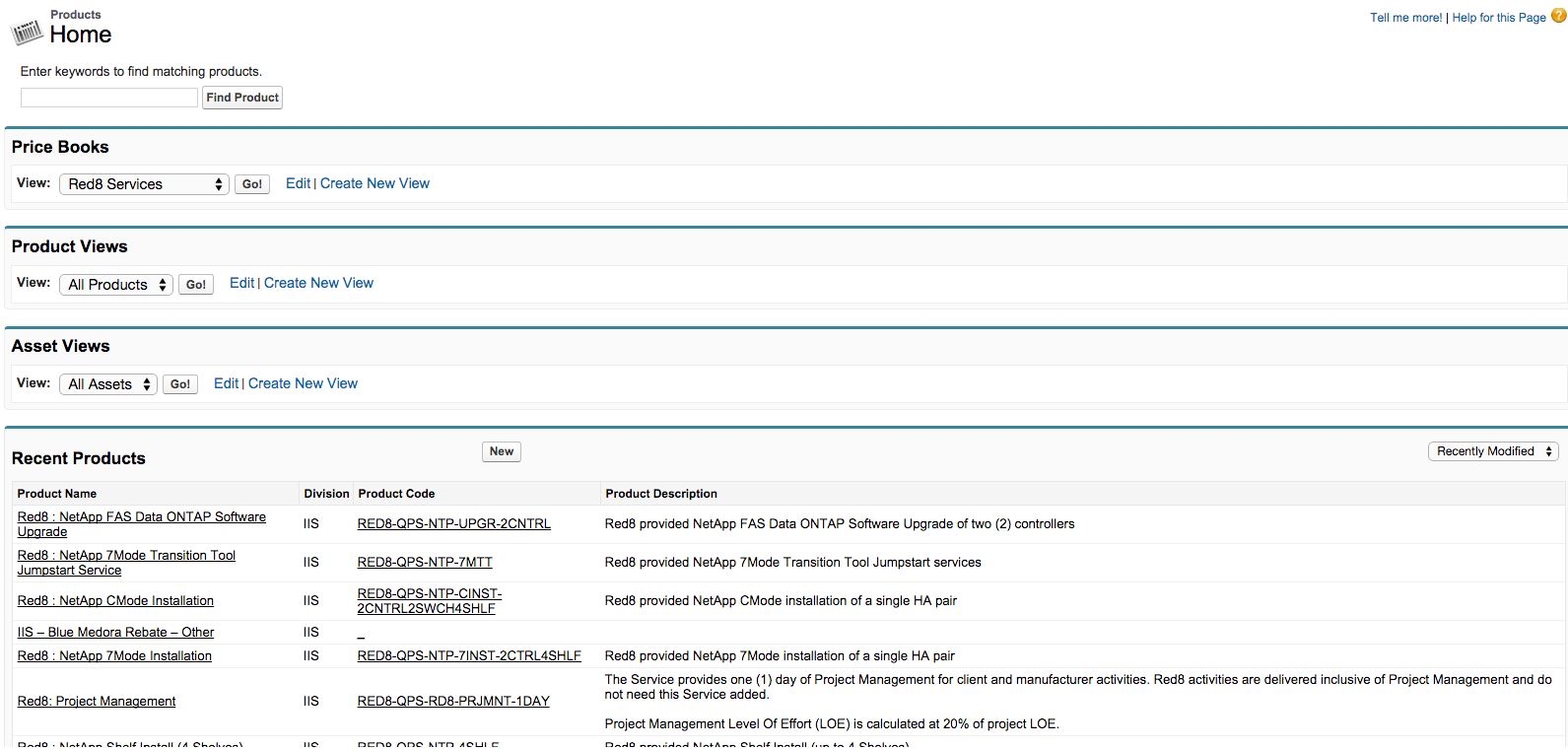The width and height of the screenshot is (1568, 750).
Task: Click Create New View in Price Books
Action: coord(375,183)
